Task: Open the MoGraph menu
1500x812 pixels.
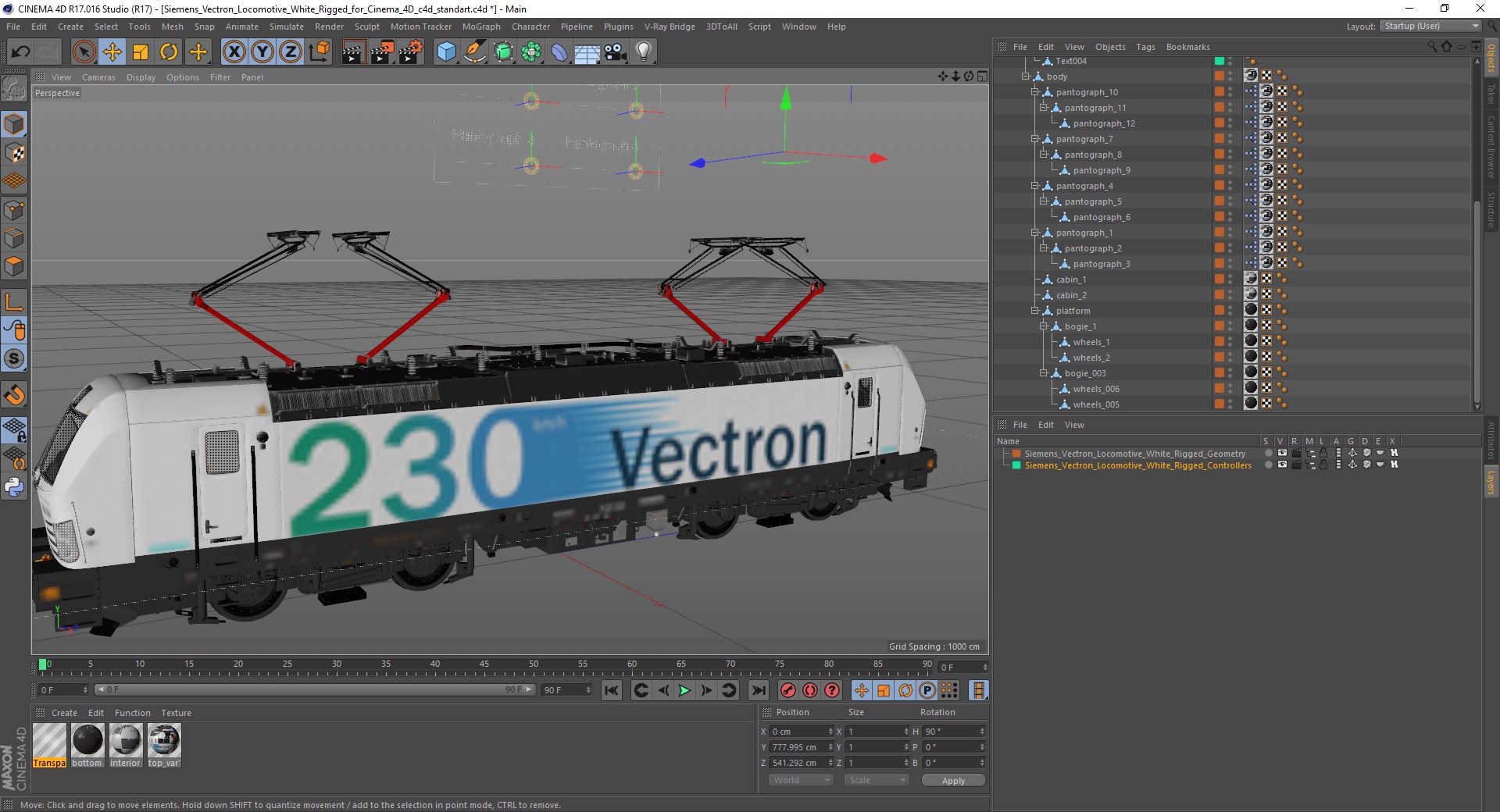Action: click(481, 27)
